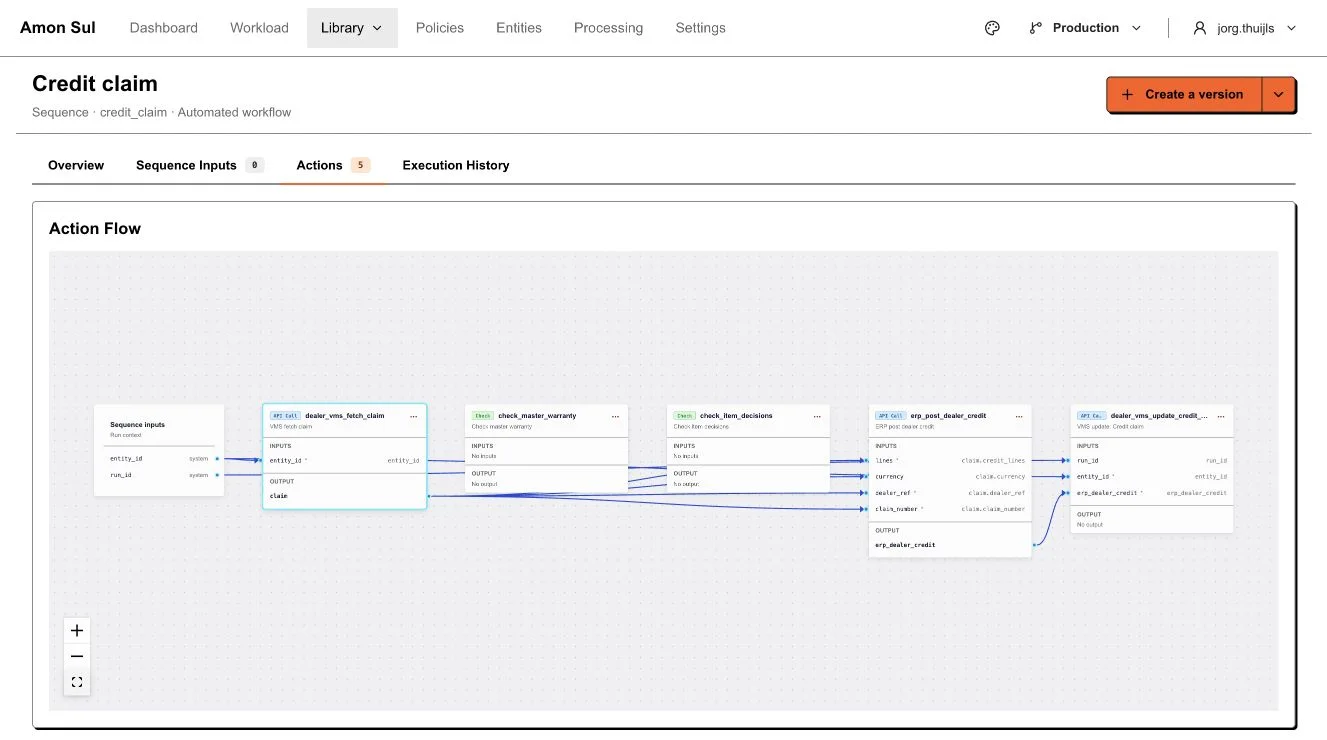1327x740 pixels.
Task: Fit the action flow to view
Action: pyautogui.click(x=77, y=682)
